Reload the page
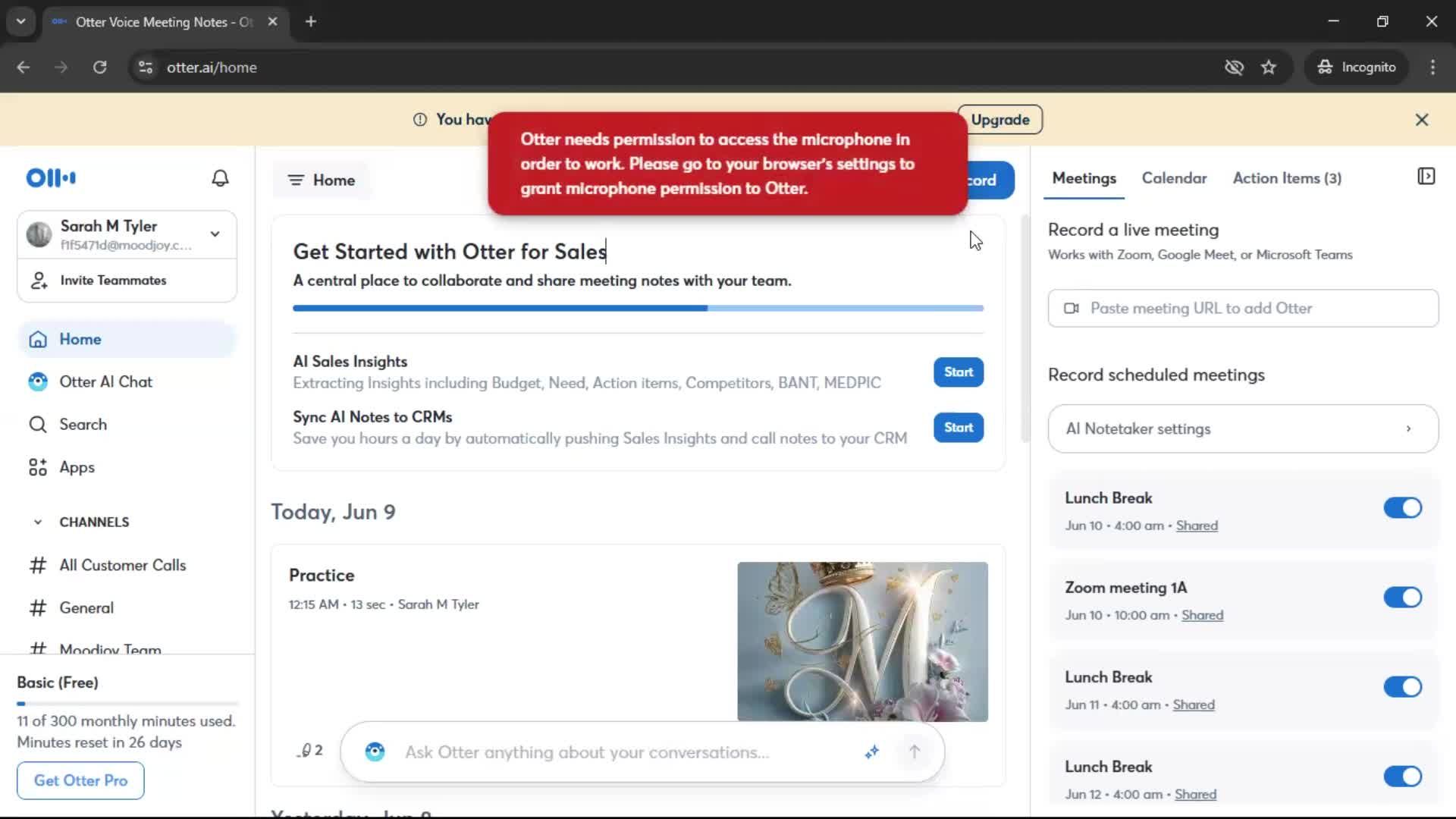The image size is (1456, 819). [99, 67]
